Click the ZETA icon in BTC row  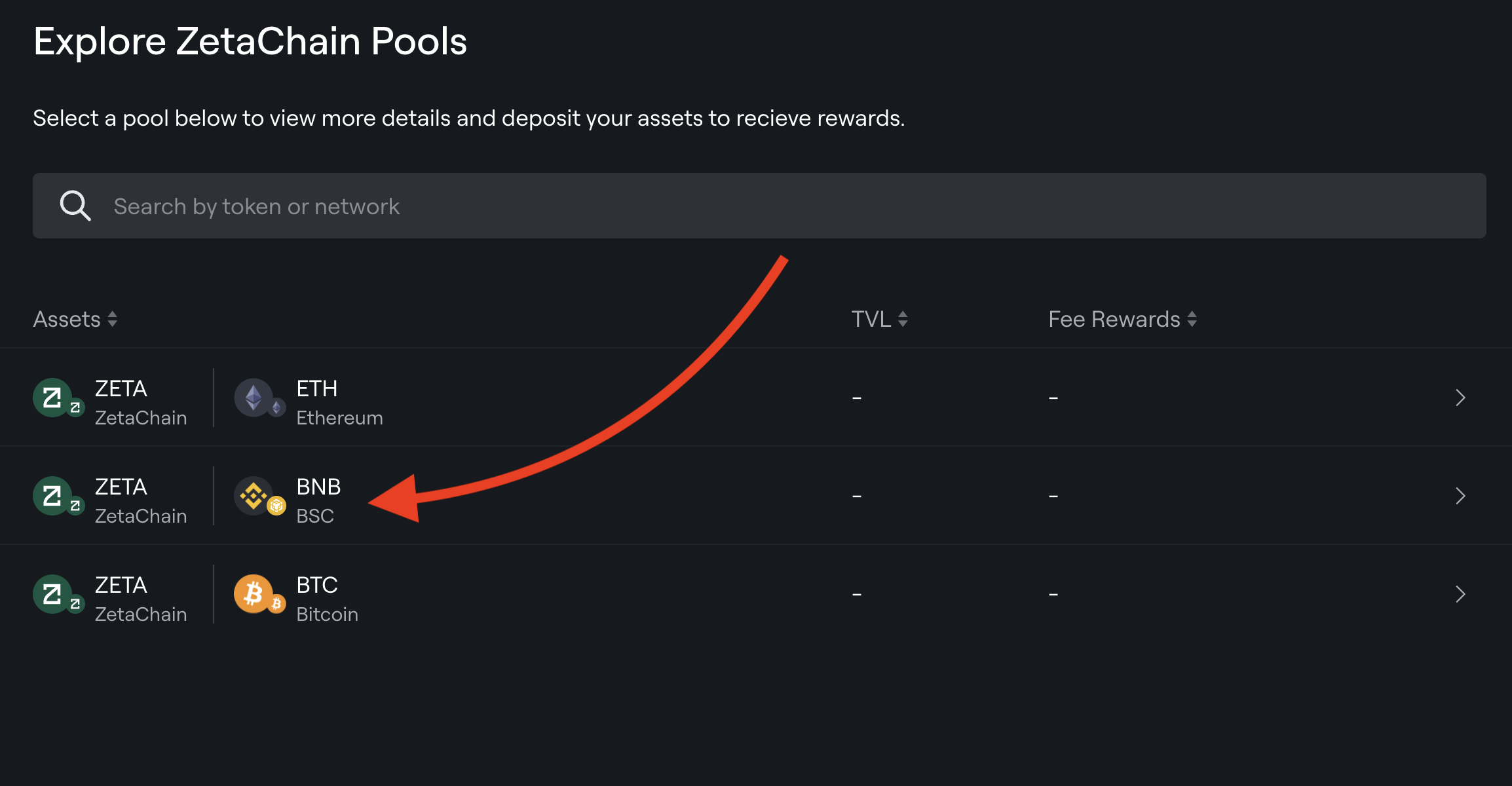(53, 594)
